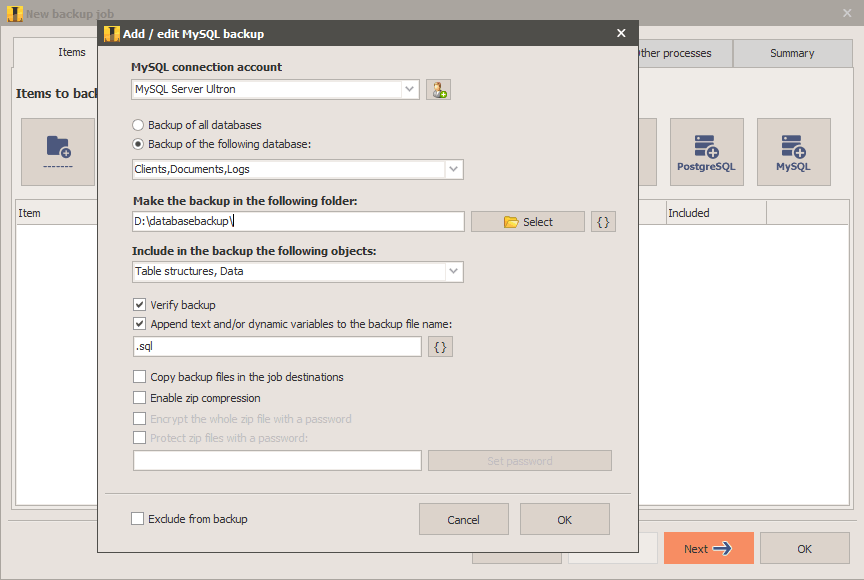The width and height of the screenshot is (864, 580).
Task: Open the Clients,Documents,Logs database dropdown
Action: pos(454,170)
